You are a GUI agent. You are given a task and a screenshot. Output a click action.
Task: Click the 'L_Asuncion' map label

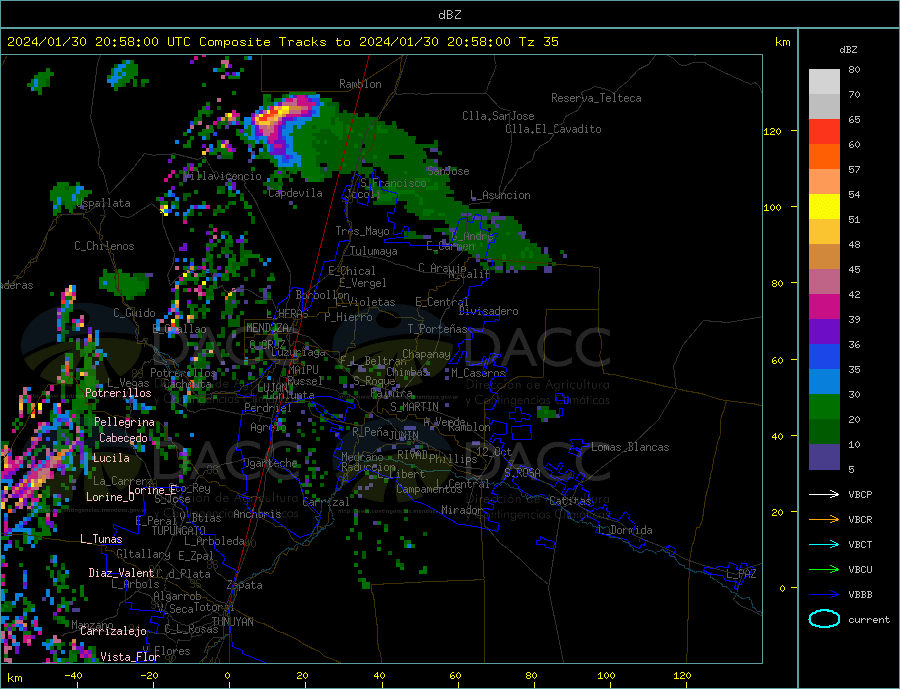click(x=501, y=195)
